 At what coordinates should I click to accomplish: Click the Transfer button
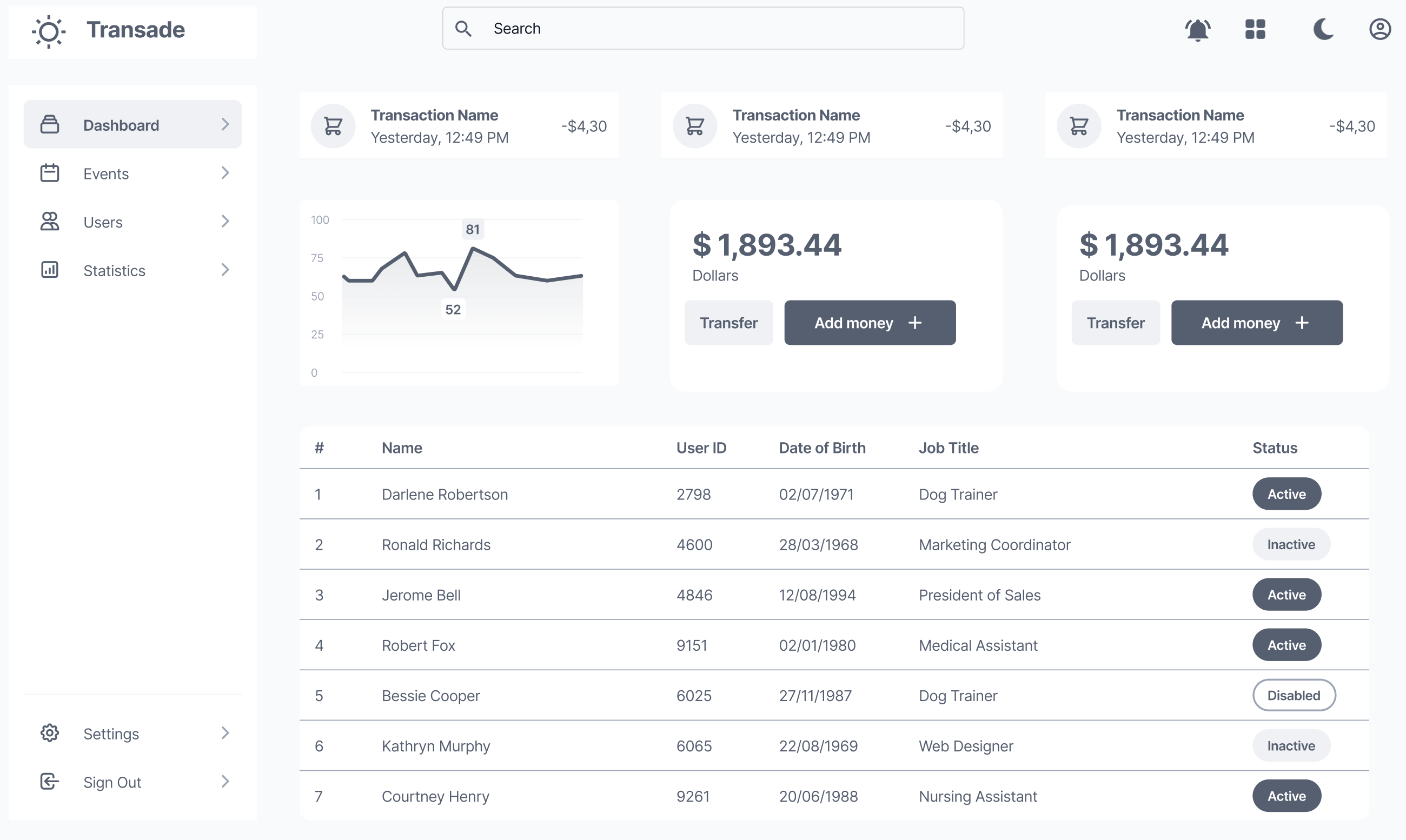(x=729, y=323)
